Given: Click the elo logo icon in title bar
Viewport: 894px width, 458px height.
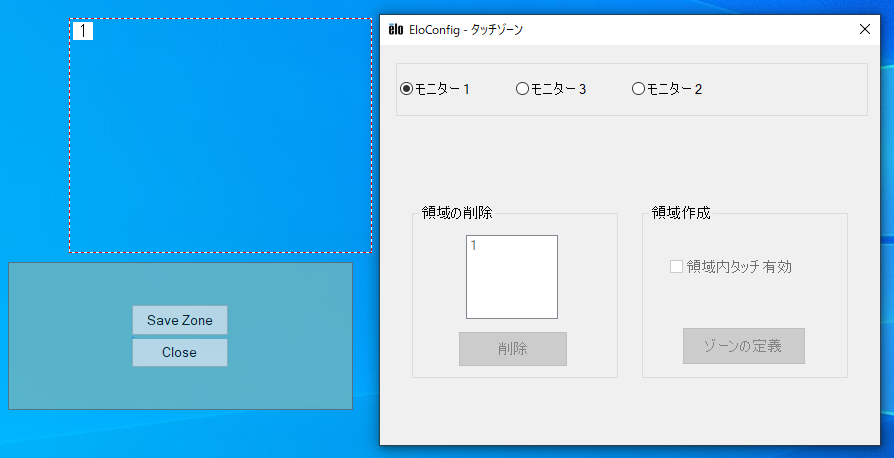Looking at the screenshot, I should pos(395,30).
